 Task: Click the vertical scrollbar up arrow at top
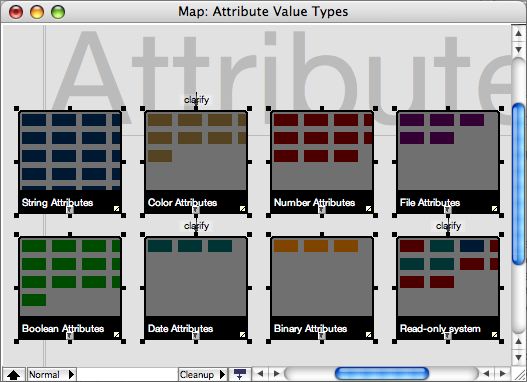[x=518, y=33]
